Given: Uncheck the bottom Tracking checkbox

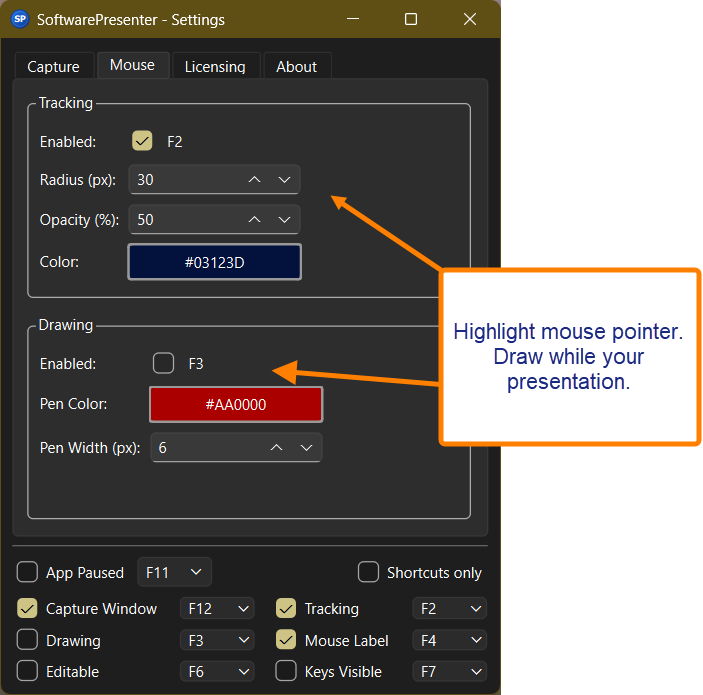Looking at the screenshot, I should pos(286,608).
